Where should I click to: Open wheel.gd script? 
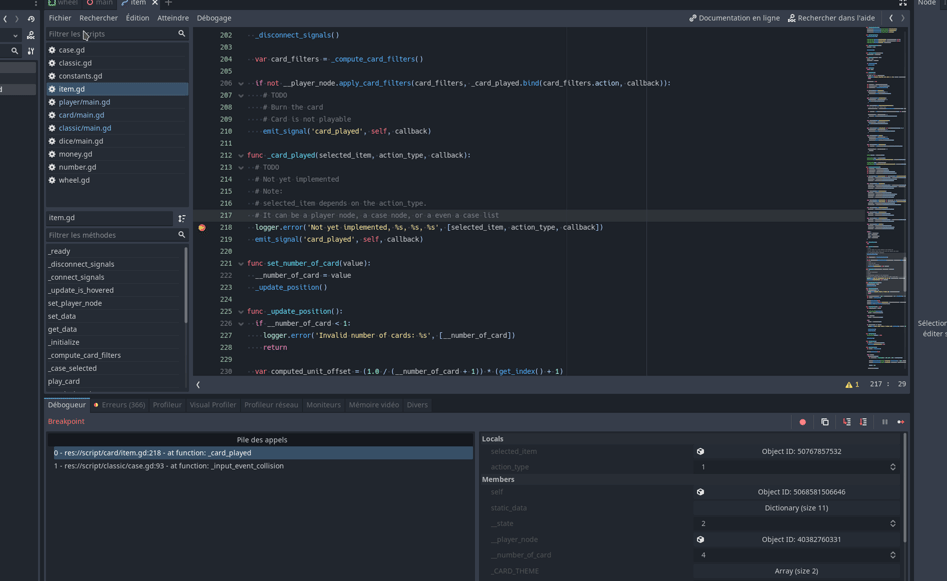point(117,180)
